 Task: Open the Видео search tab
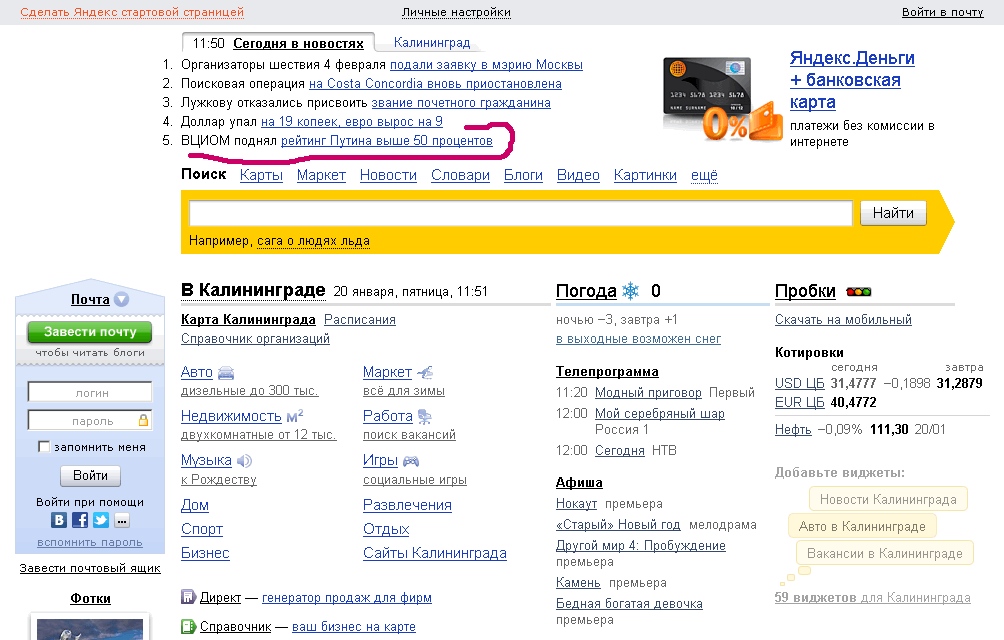[x=578, y=175]
